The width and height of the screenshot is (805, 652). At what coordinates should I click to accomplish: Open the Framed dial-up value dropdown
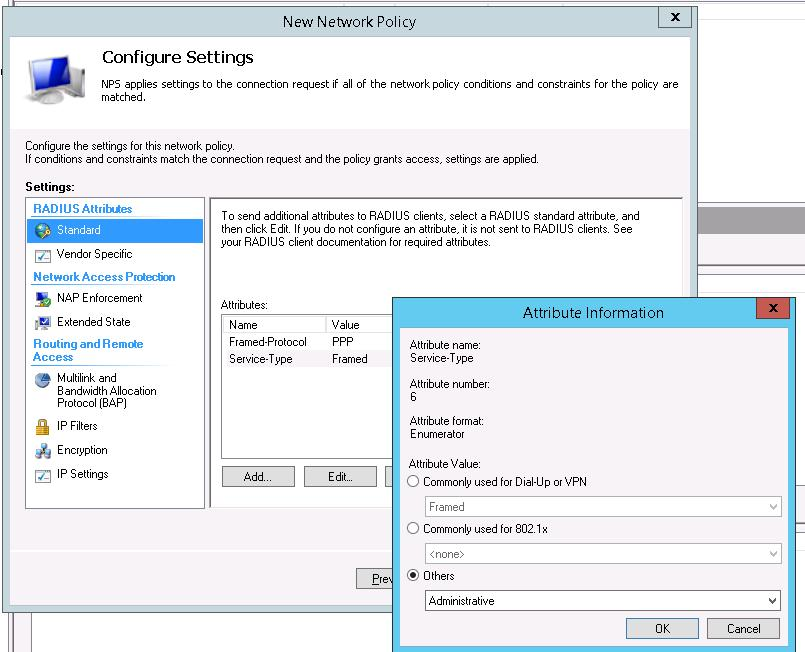point(603,507)
